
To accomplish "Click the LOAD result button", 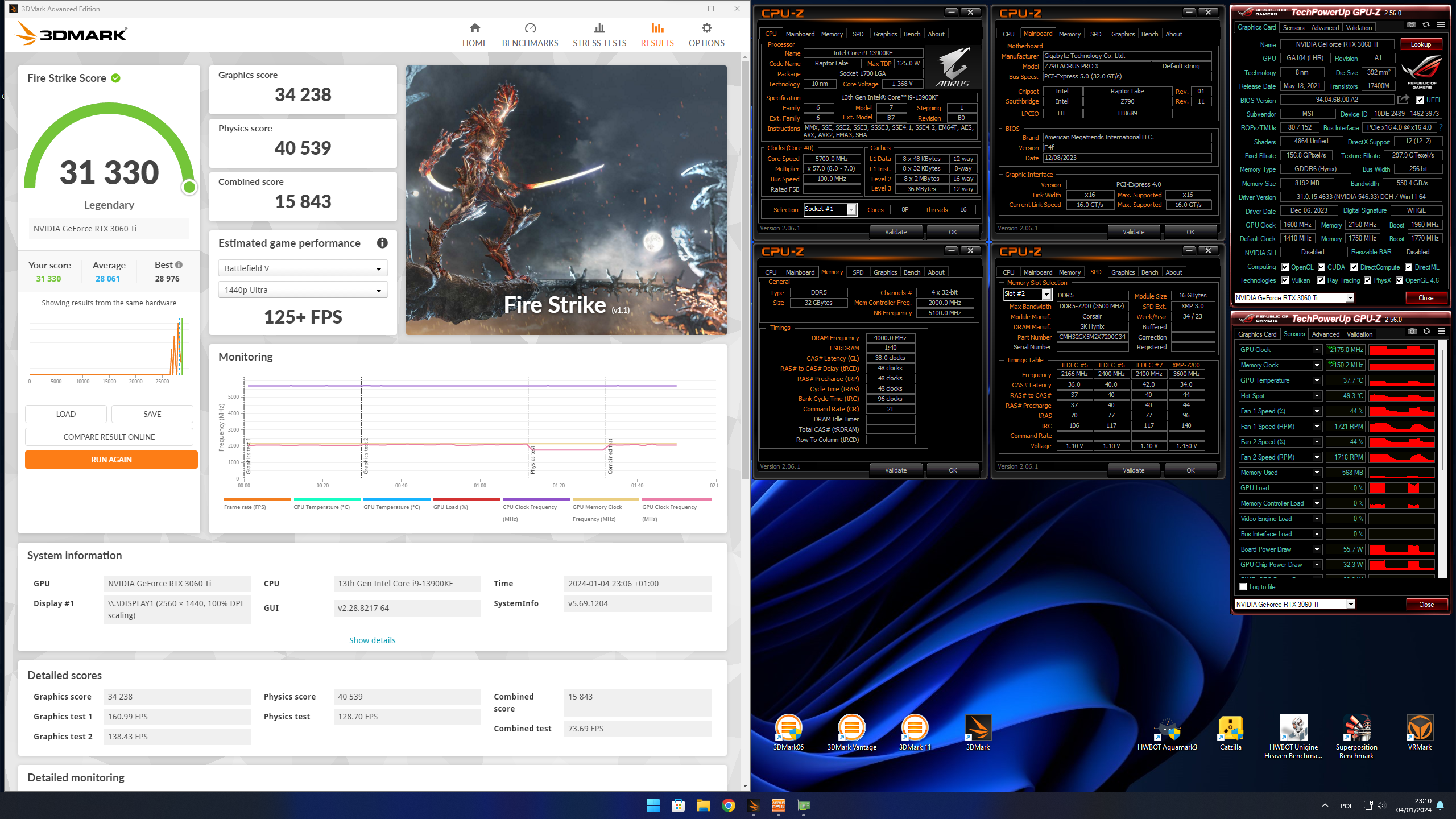I will point(66,414).
